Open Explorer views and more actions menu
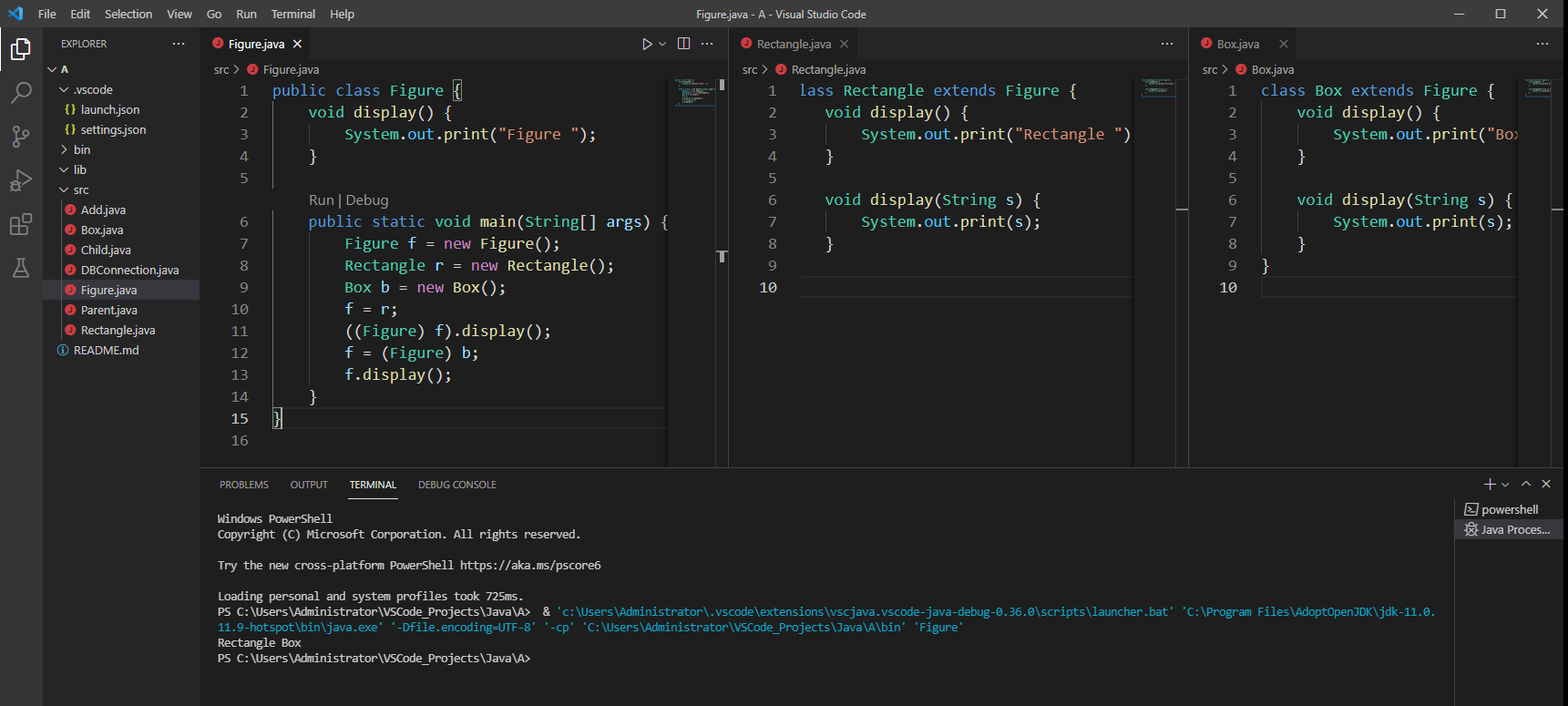The image size is (1568, 706). pyautogui.click(x=179, y=44)
